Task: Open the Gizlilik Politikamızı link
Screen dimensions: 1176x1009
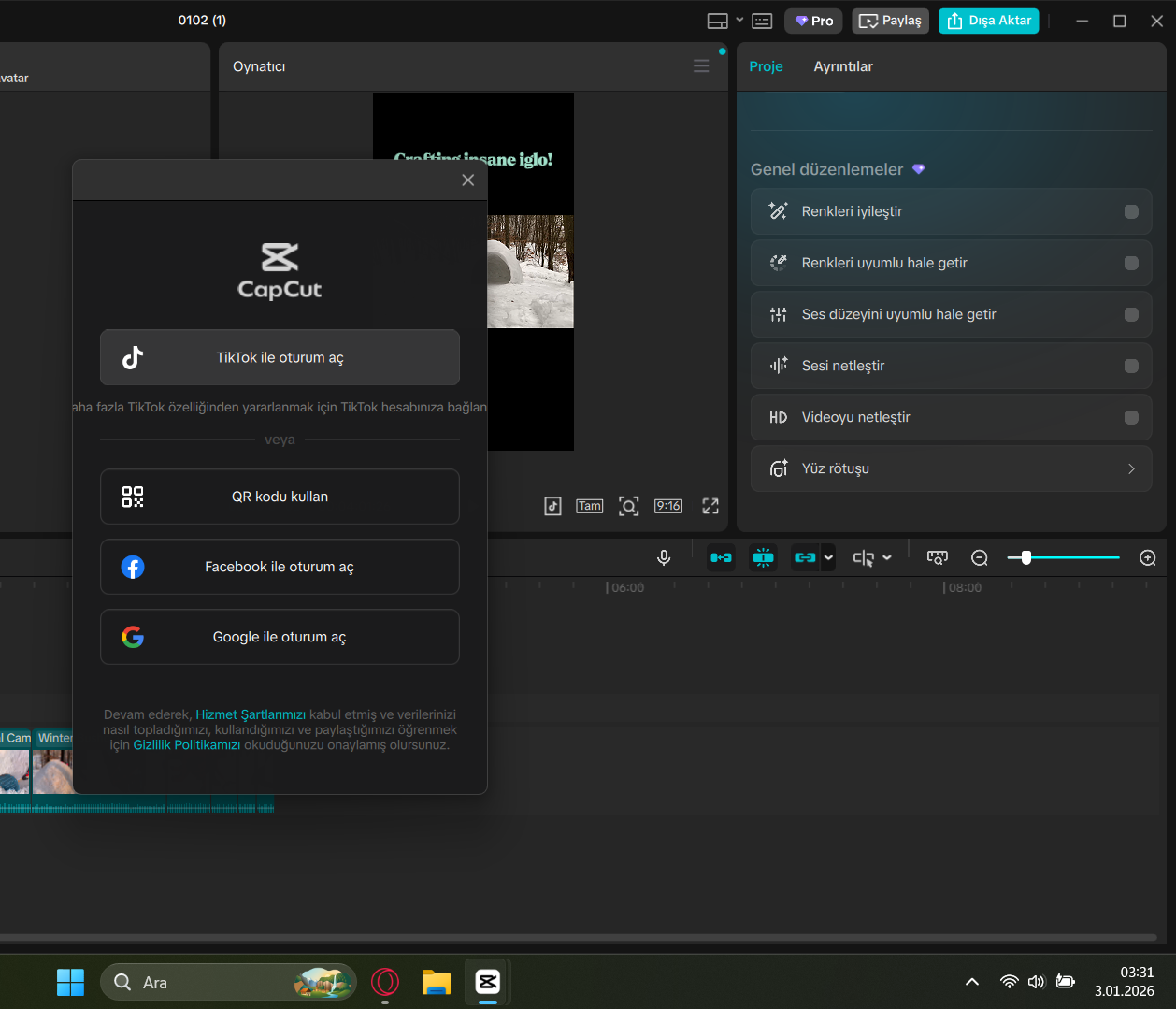Action: [187, 745]
